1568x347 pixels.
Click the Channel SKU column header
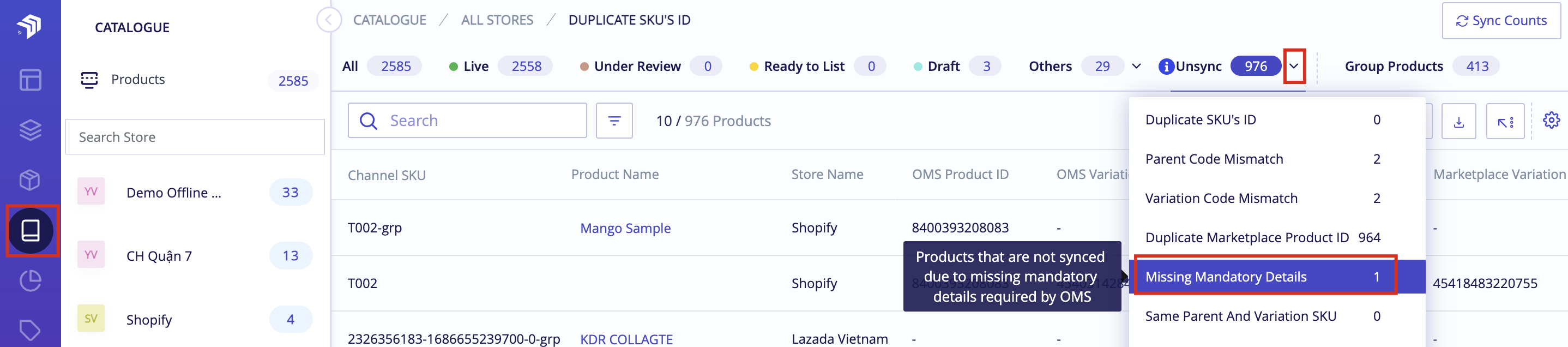[387, 175]
